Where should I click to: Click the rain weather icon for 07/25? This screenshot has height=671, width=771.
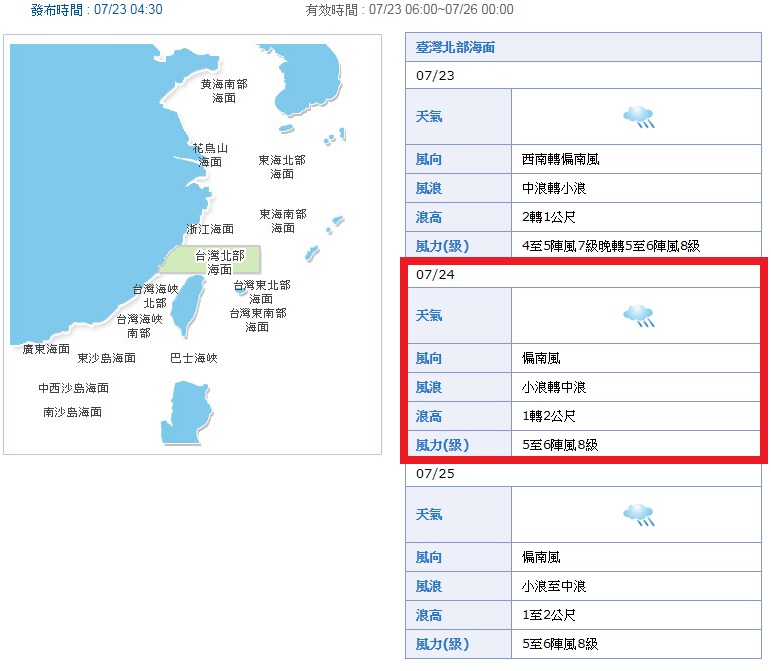click(x=639, y=515)
